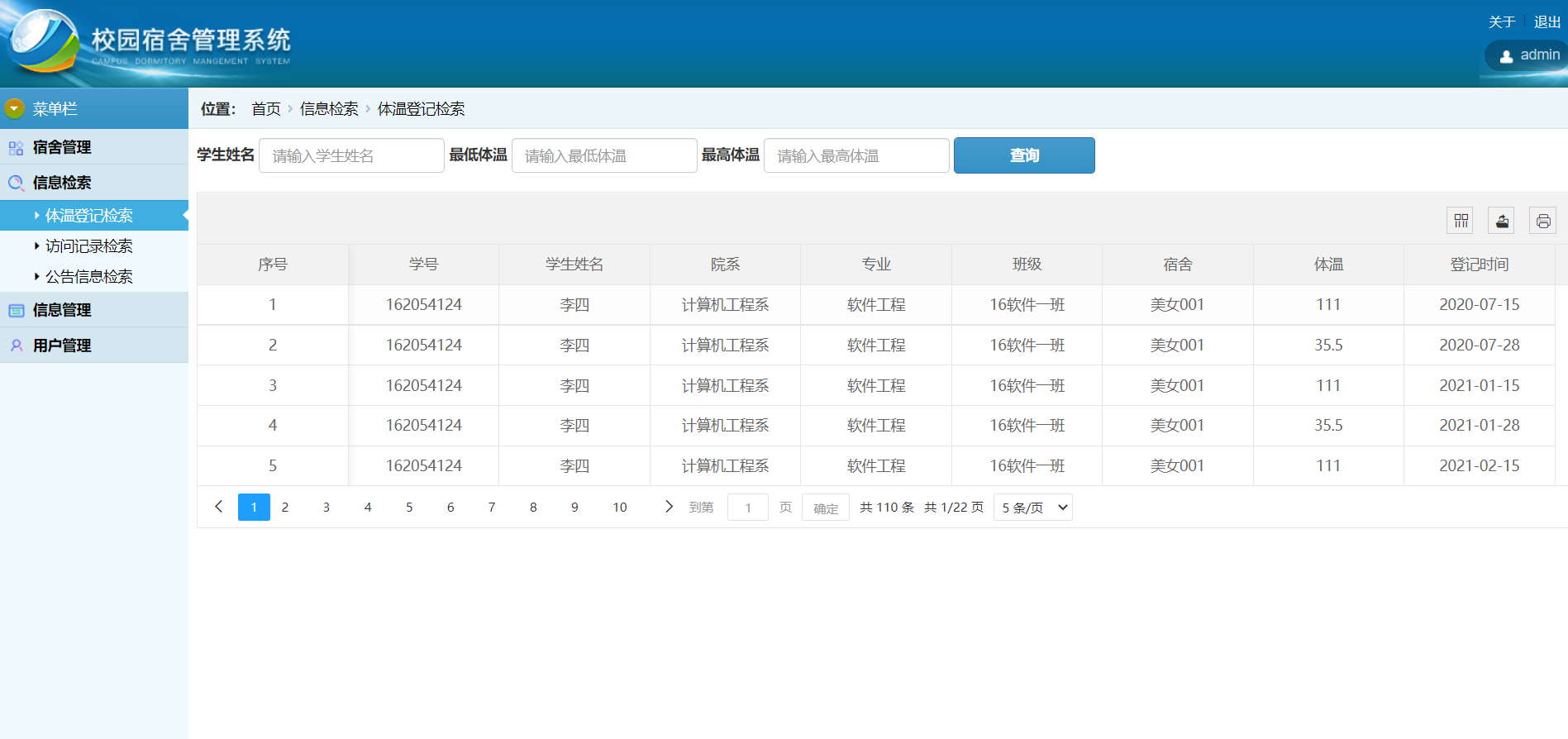This screenshot has width=1568, height=739.
Task: Expand the 信息管理 menu section
Action: [x=94, y=310]
